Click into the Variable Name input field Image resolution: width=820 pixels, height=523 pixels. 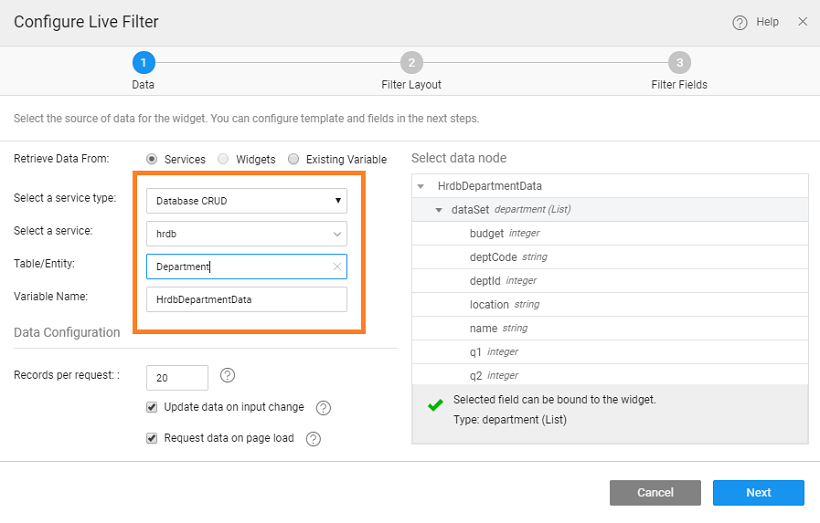coord(246,299)
